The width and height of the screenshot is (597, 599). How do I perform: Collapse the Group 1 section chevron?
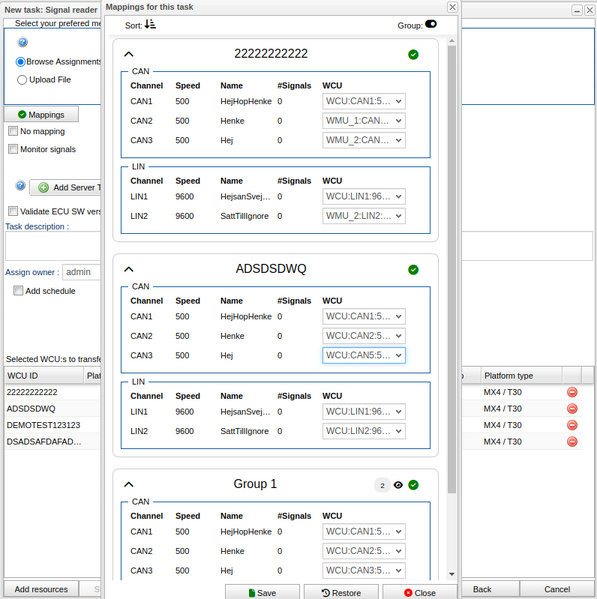(129, 485)
